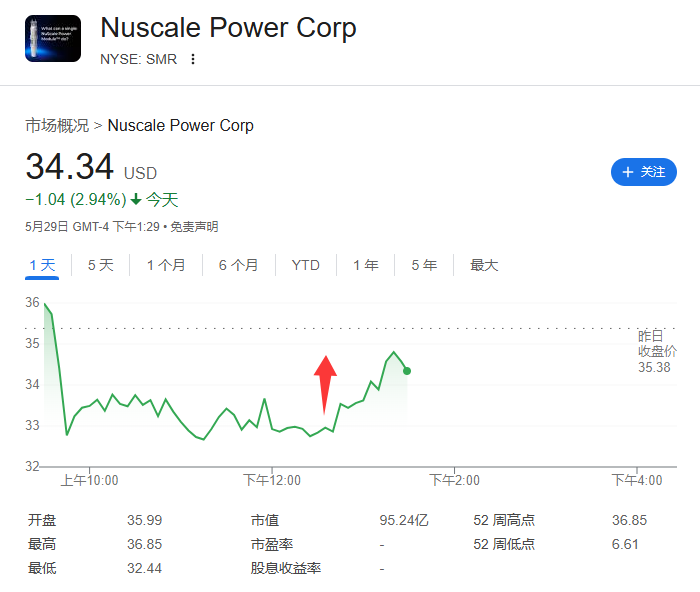The width and height of the screenshot is (700, 592).
Task: Select the 1 天 chart range tab
Action: [42, 265]
